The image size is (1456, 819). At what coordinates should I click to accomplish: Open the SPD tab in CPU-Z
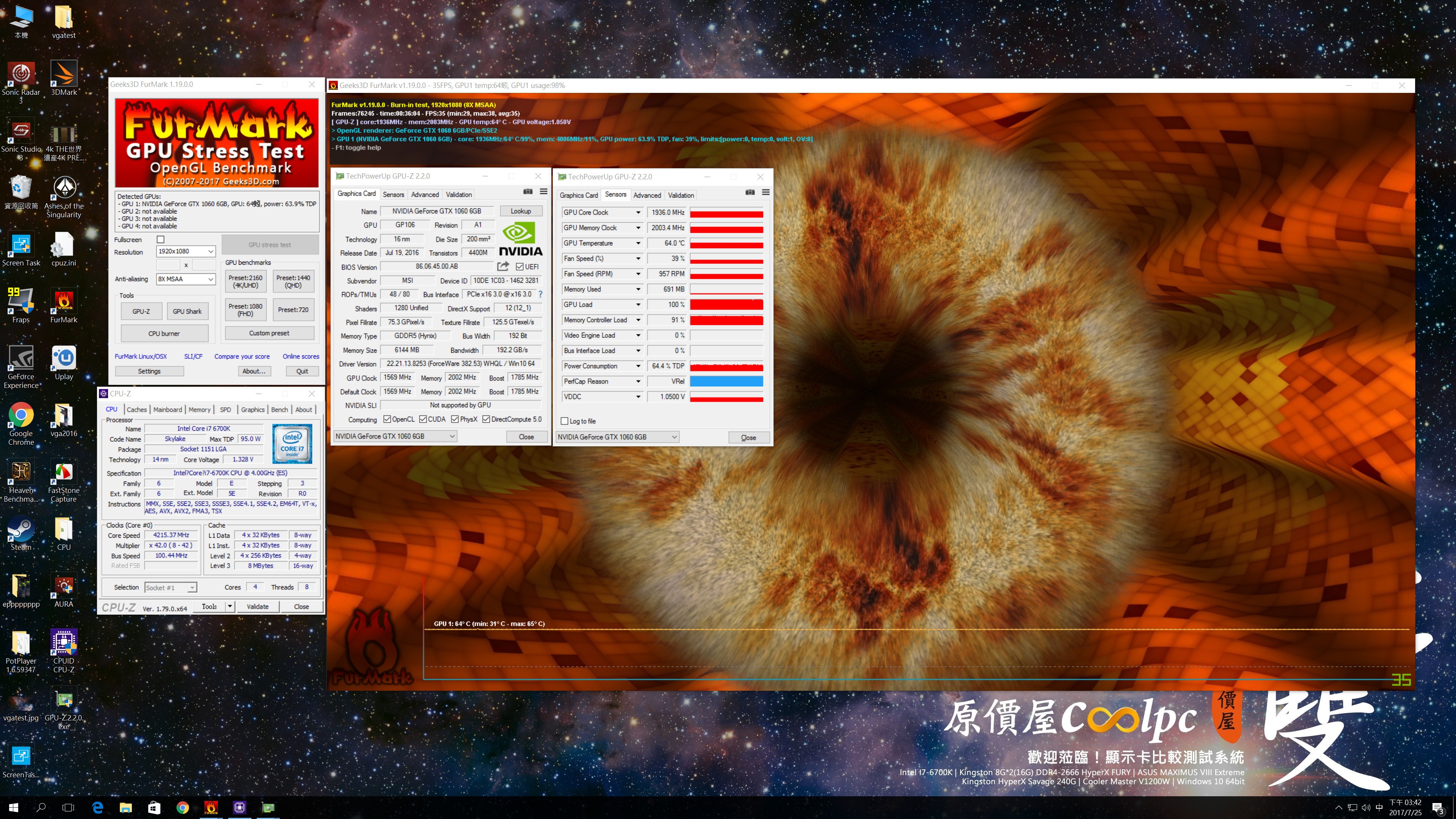[x=226, y=410]
